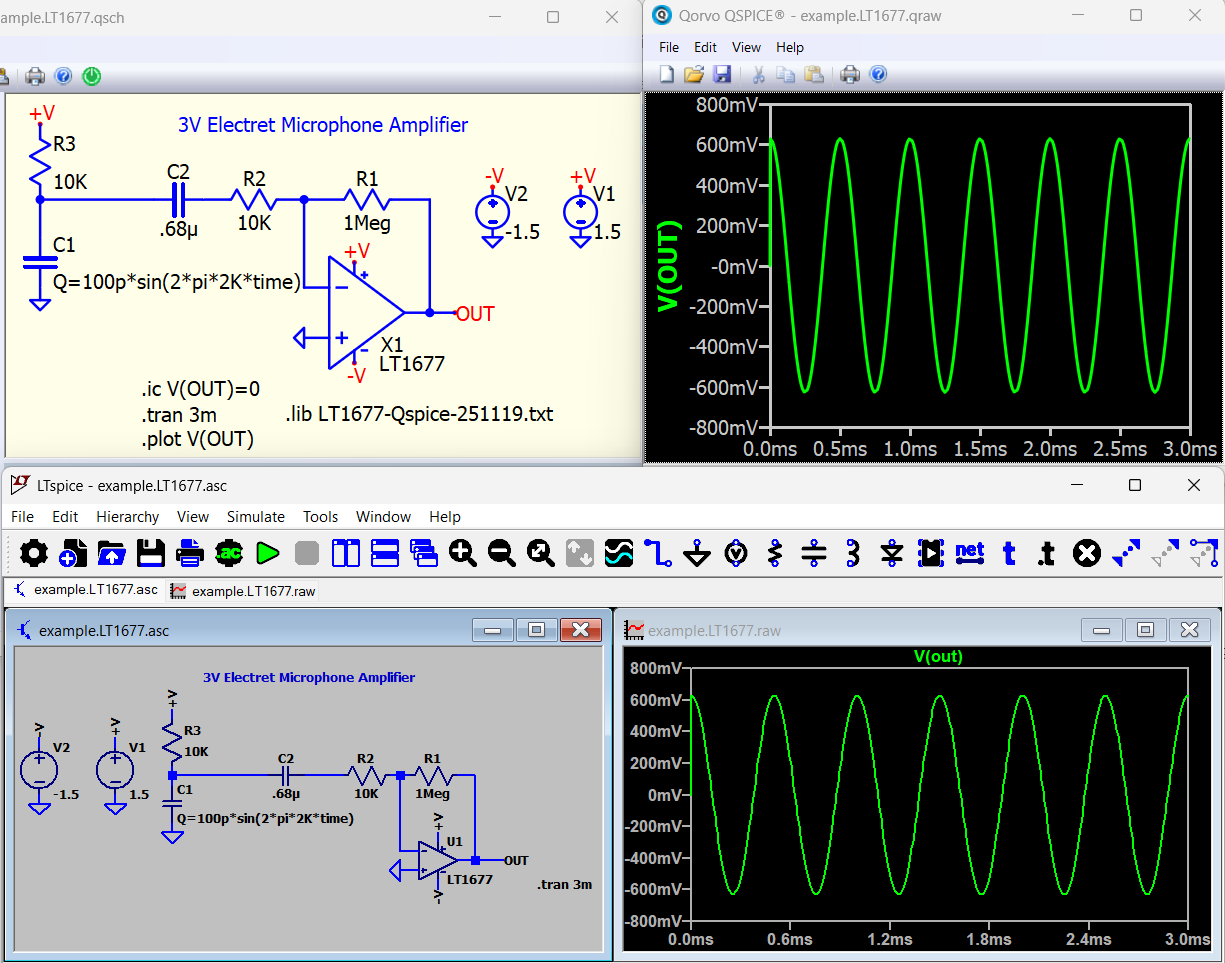Select the inductor component tool

point(853,552)
